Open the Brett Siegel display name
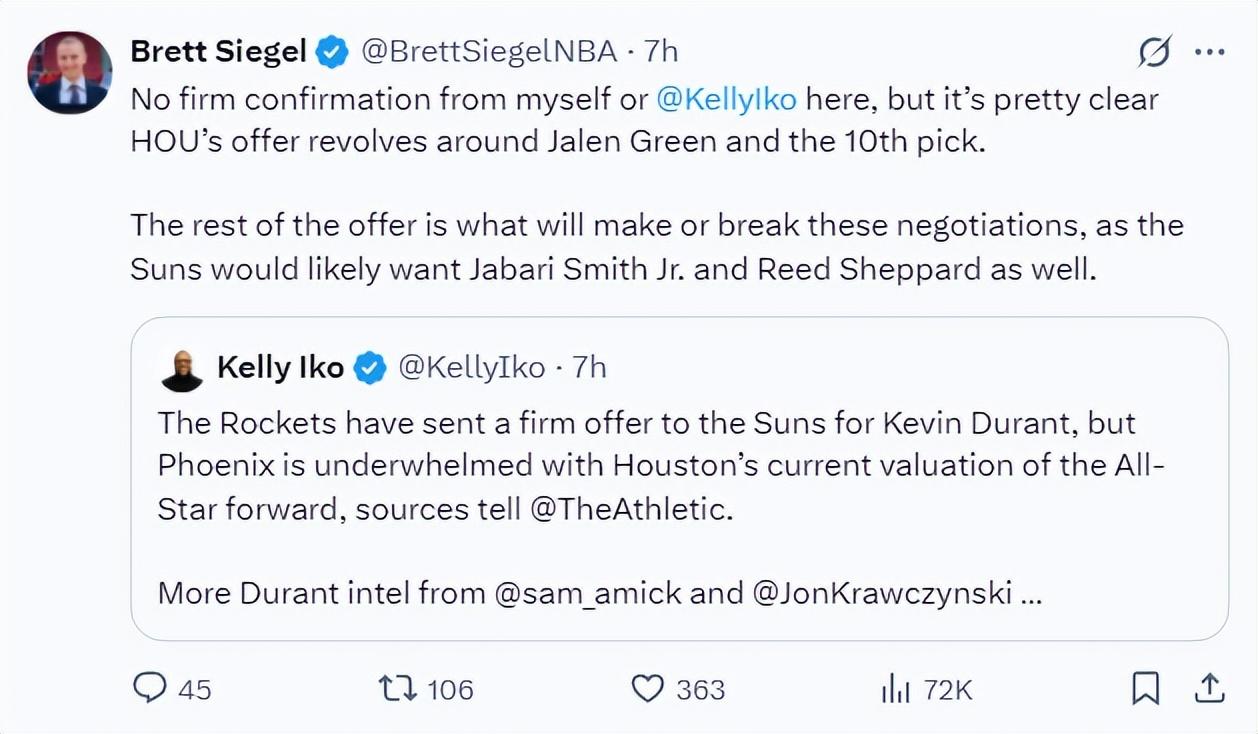Image resolution: width=1258 pixels, height=734 pixels. pyautogui.click(x=218, y=52)
